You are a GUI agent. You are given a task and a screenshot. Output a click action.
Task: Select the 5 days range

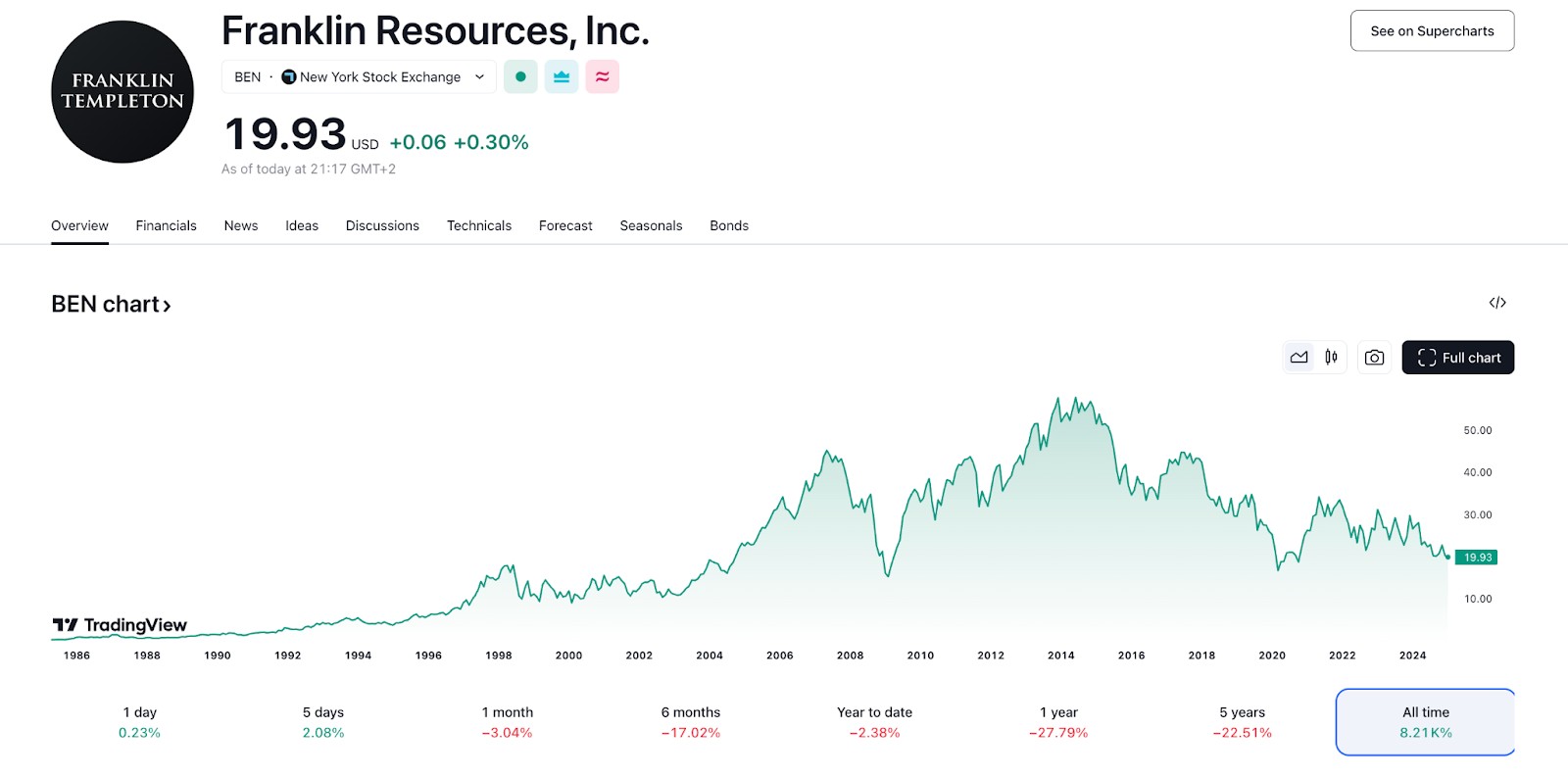tap(323, 722)
